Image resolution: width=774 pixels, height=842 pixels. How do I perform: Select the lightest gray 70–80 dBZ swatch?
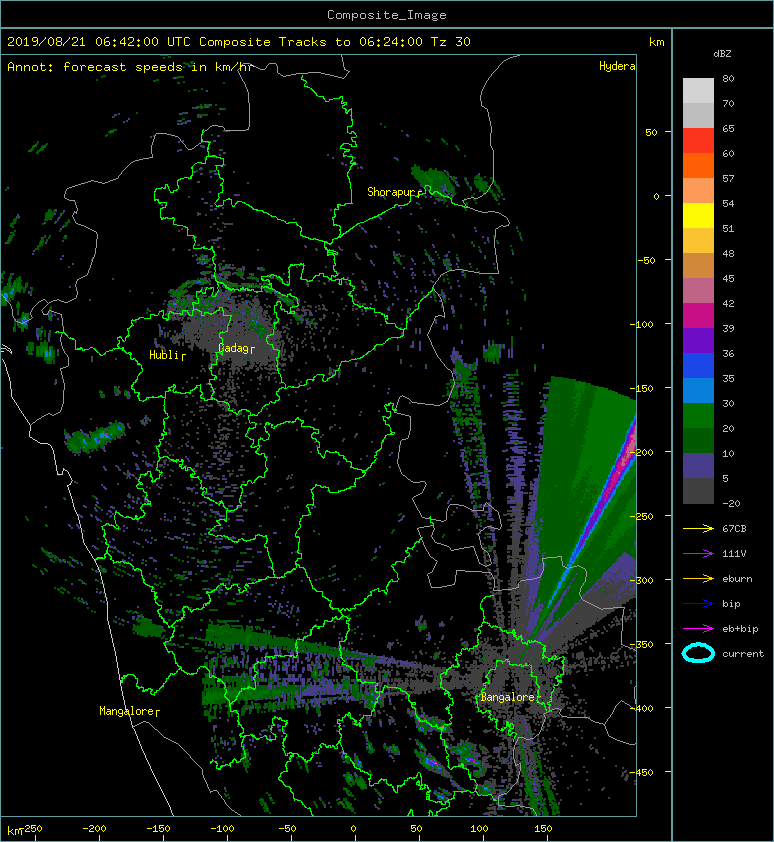[x=698, y=91]
